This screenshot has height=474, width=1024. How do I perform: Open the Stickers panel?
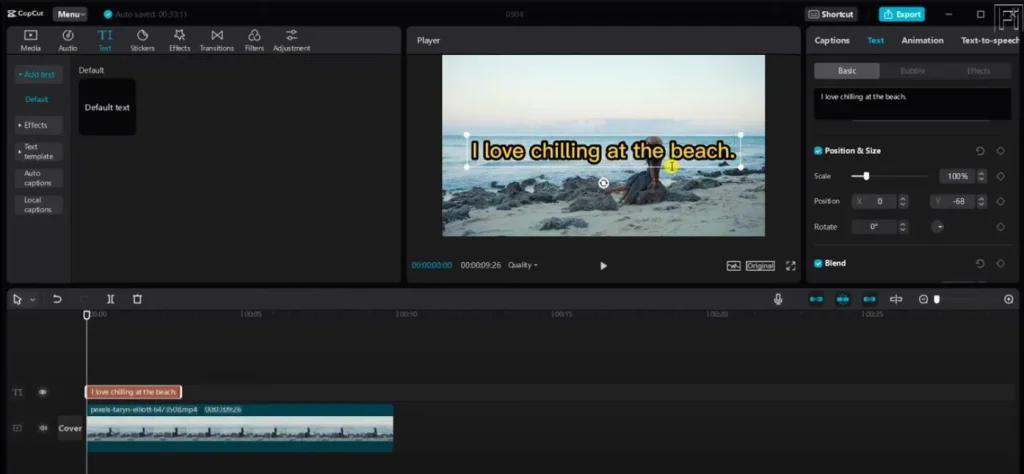(142, 40)
